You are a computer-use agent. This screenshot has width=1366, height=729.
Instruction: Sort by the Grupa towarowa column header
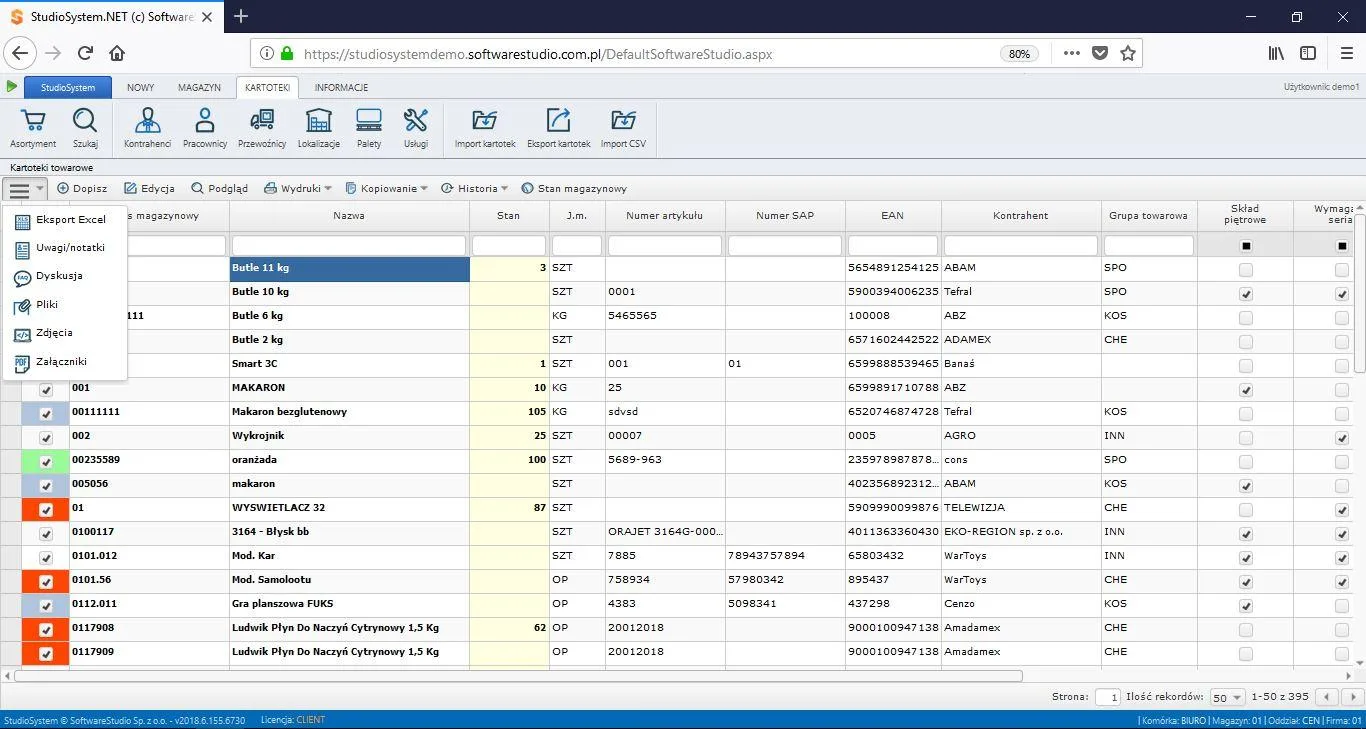[x=1148, y=215]
